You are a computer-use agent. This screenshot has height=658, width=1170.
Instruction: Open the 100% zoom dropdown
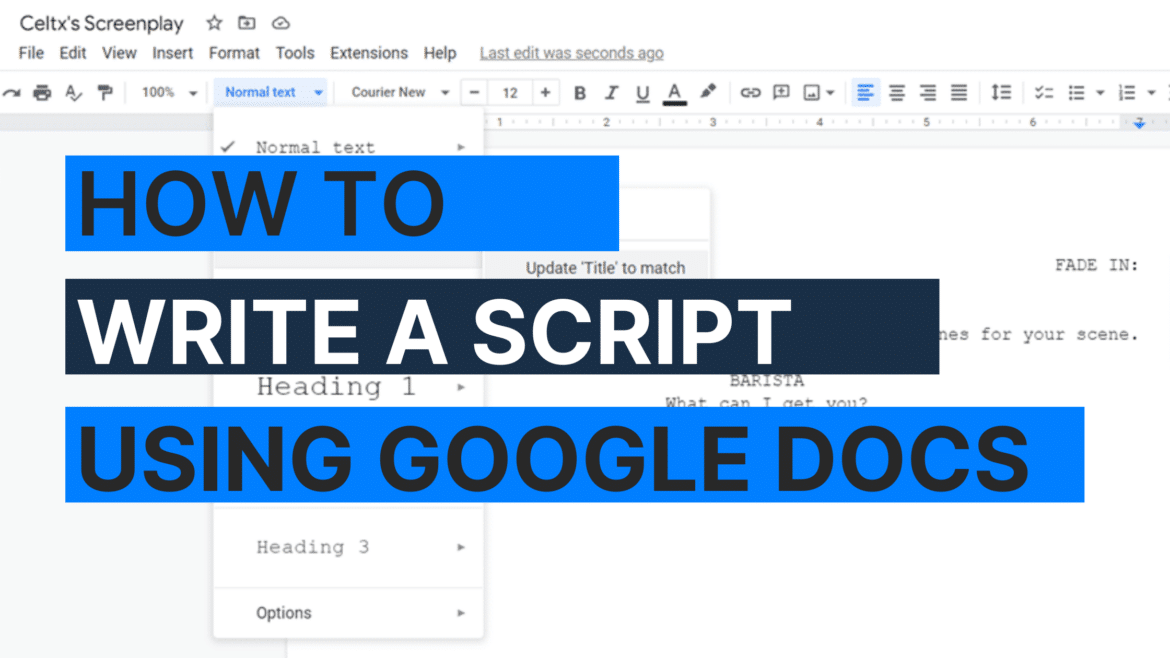[167, 91]
